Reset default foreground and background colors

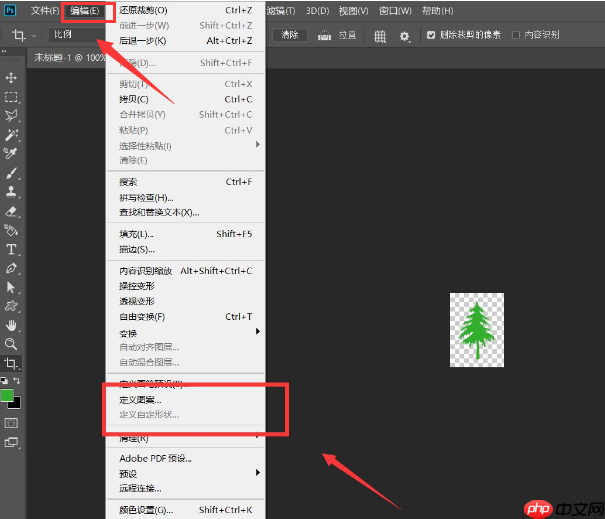4,381
